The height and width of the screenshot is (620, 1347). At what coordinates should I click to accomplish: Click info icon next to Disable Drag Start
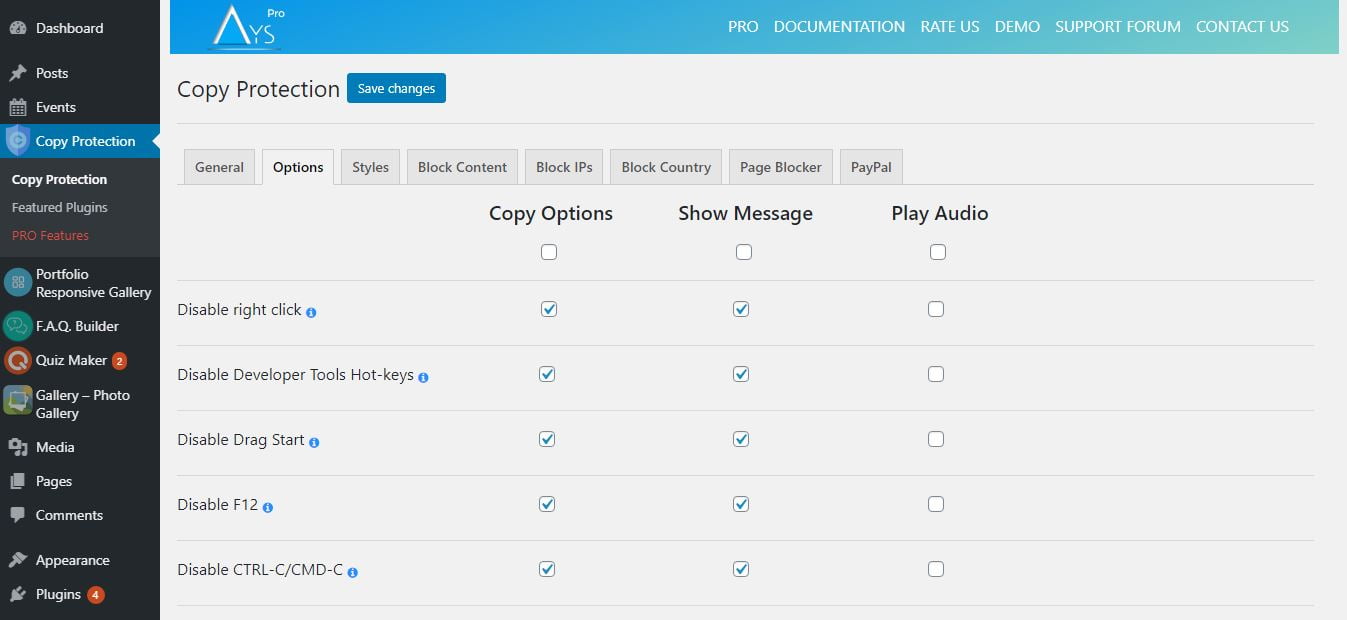(314, 443)
